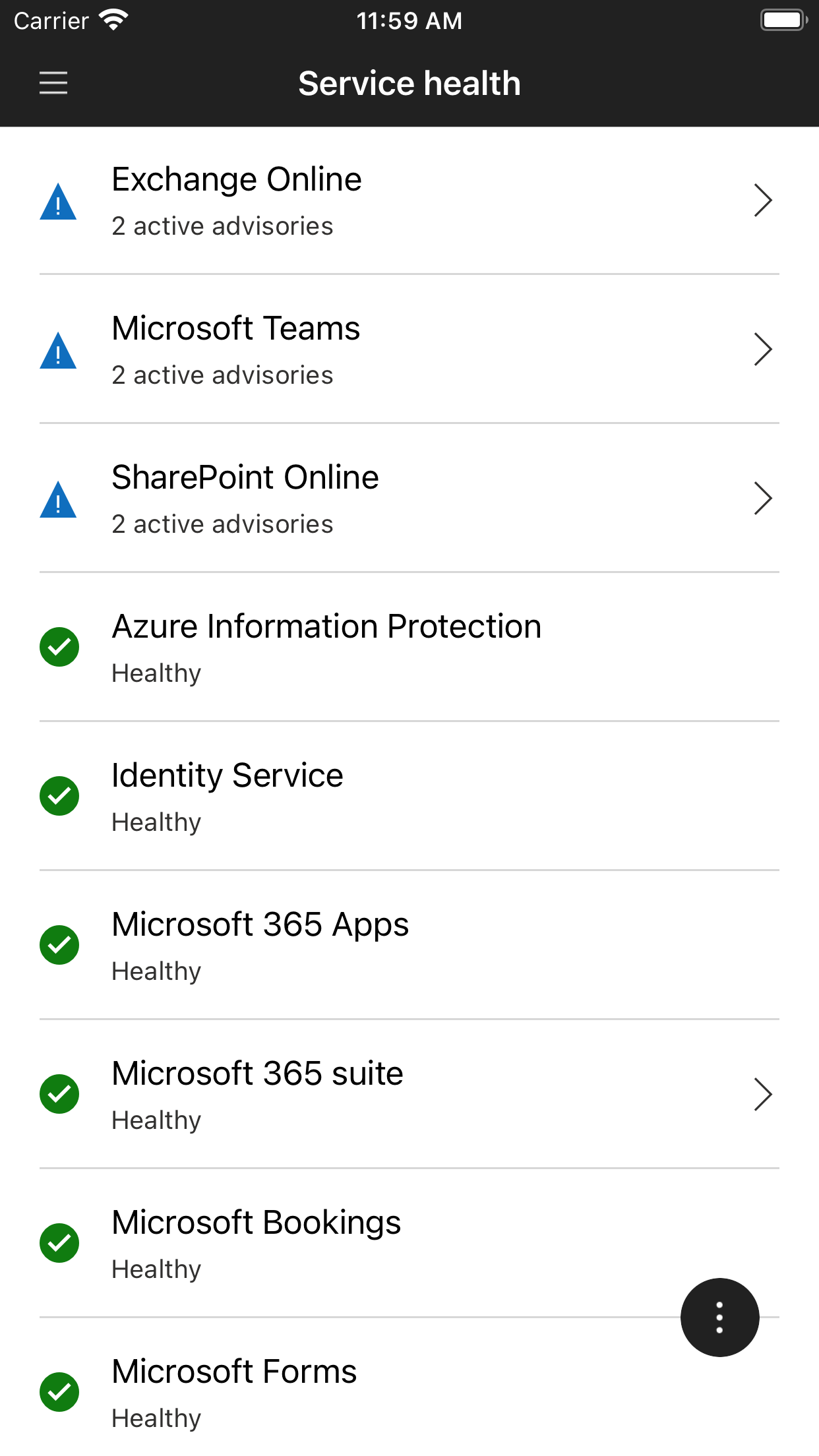819x1456 pixels.
Task: Tap the Wi-Fi status bar icon
Action: pos(113,20)
